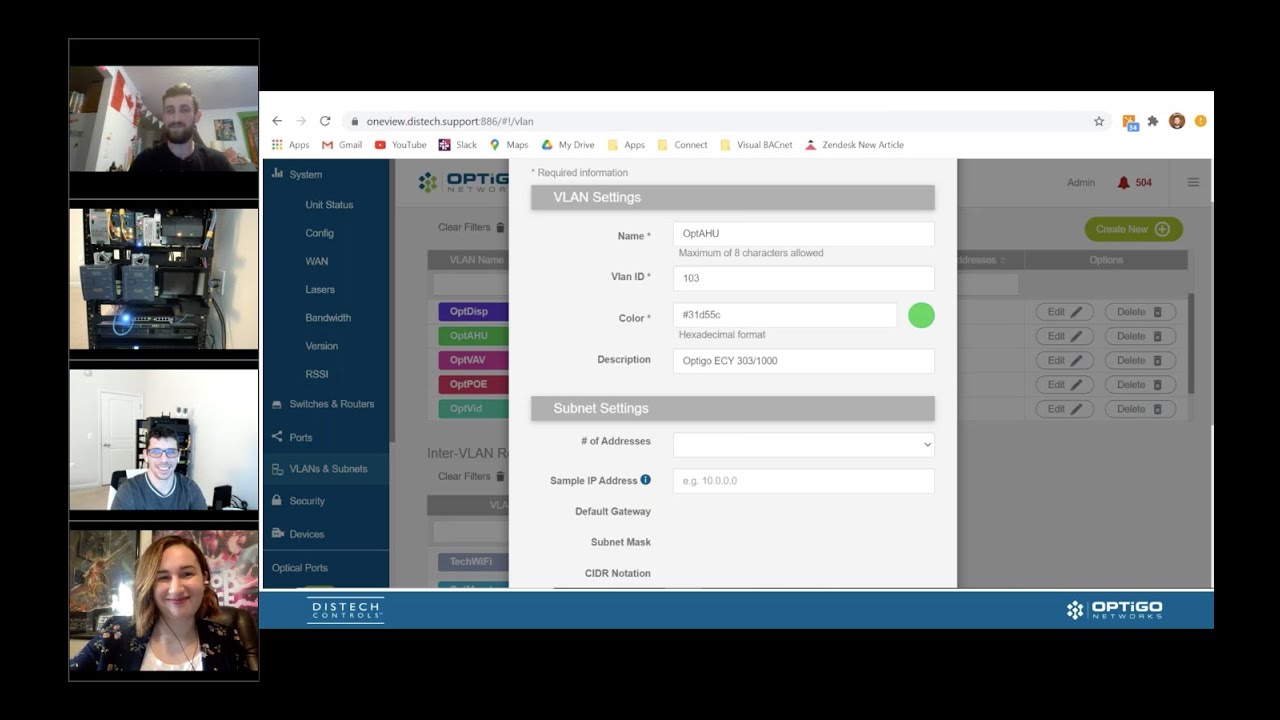Click the Vlan ID input field
This screenshot has height=720, width=1280.
(803, 278)
